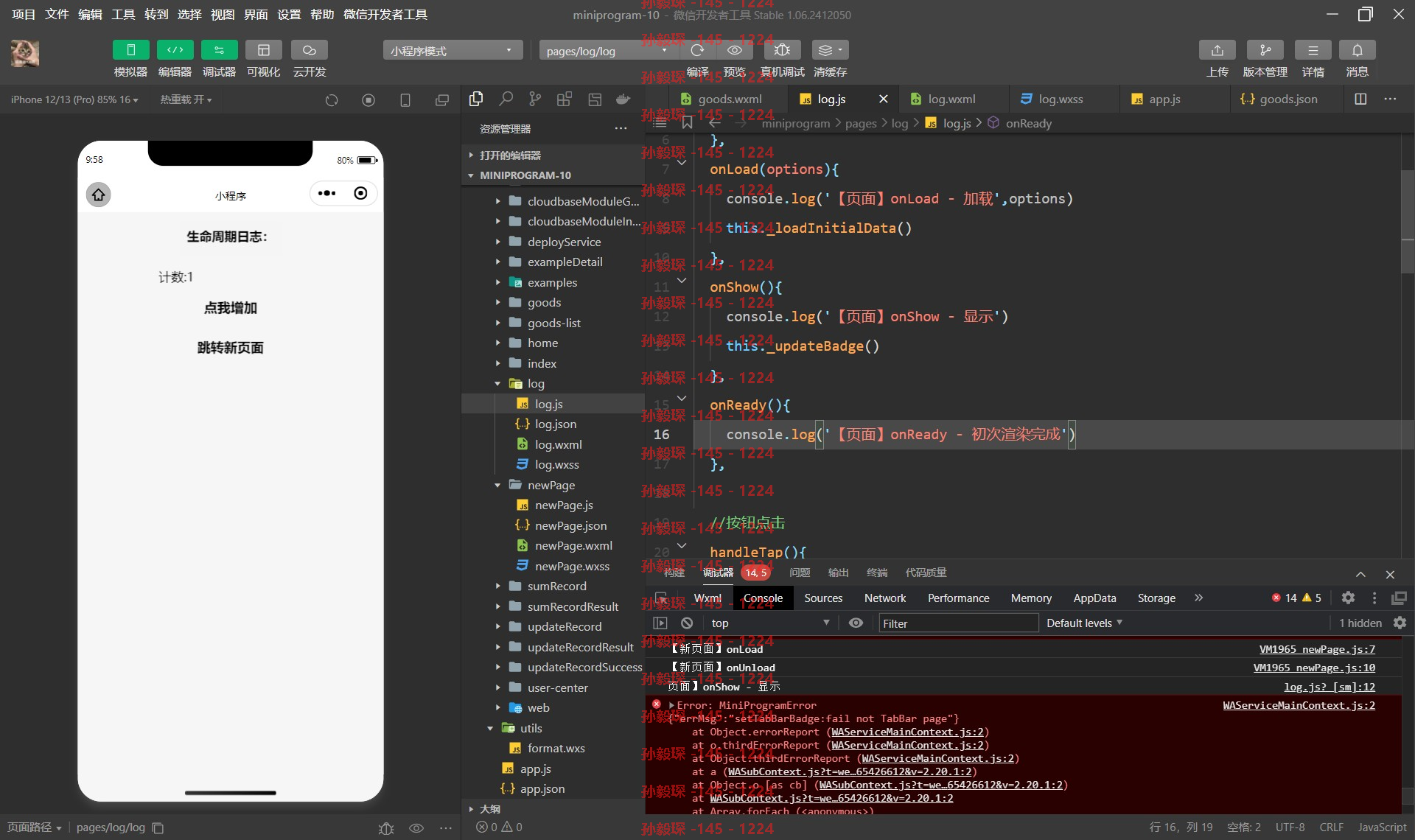Click the compile refresh icon
Screen dimensions: 1415x840
(697, 50)
